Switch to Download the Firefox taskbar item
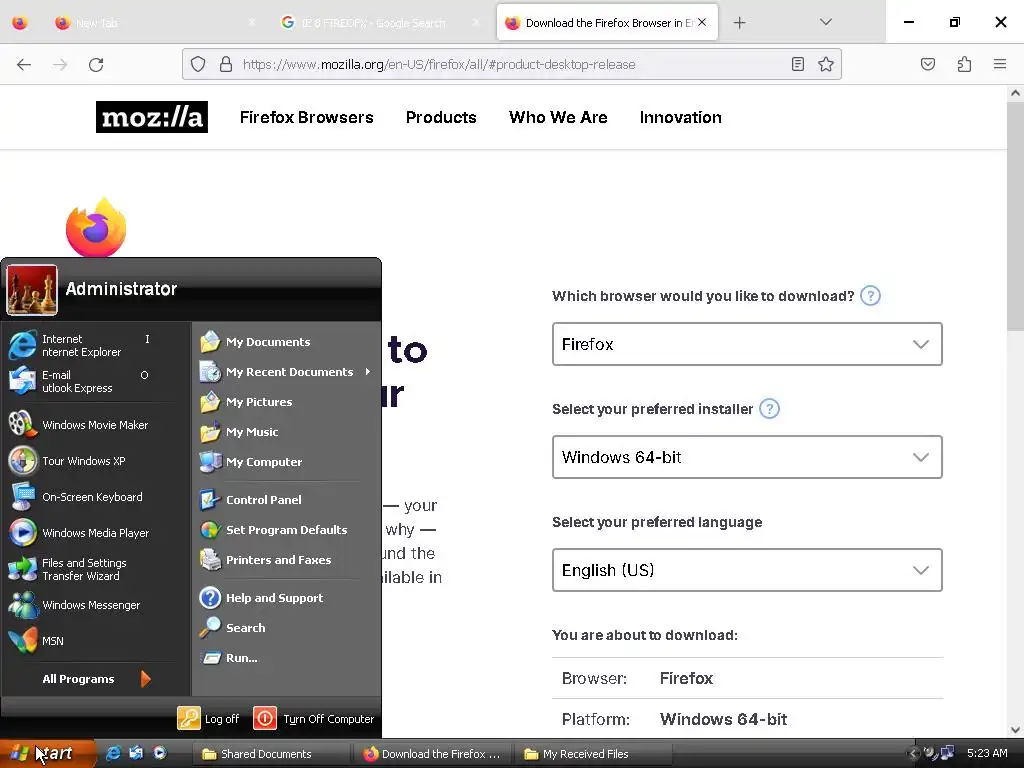 [433, 754]
